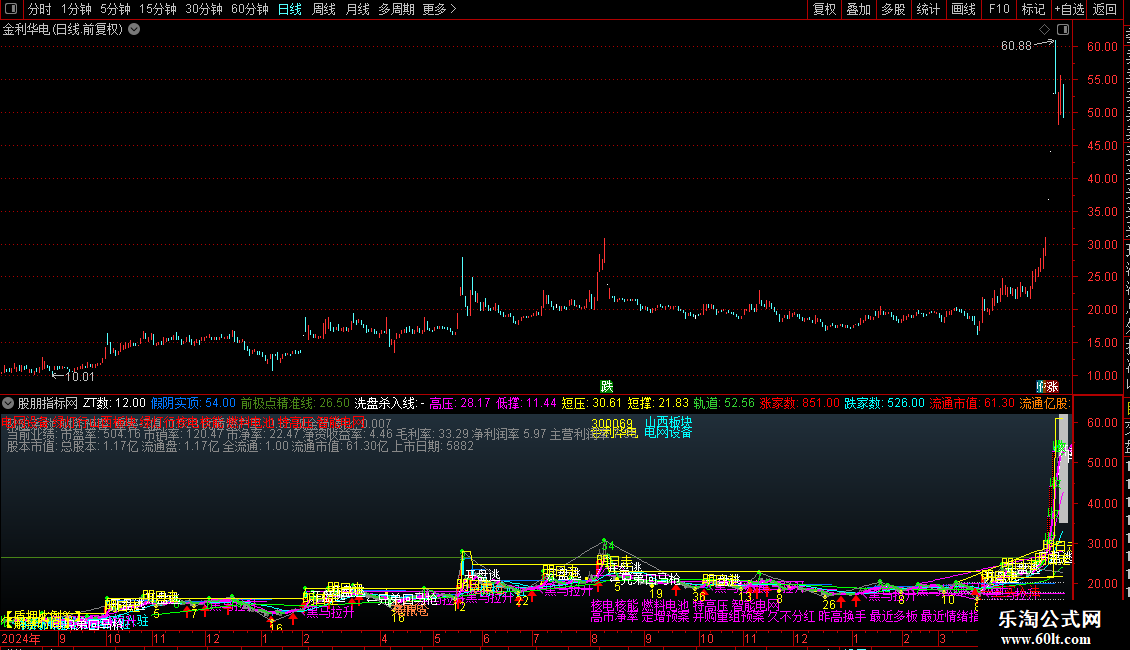Select the 30分钟 period tab

click(x=204, y=9)
